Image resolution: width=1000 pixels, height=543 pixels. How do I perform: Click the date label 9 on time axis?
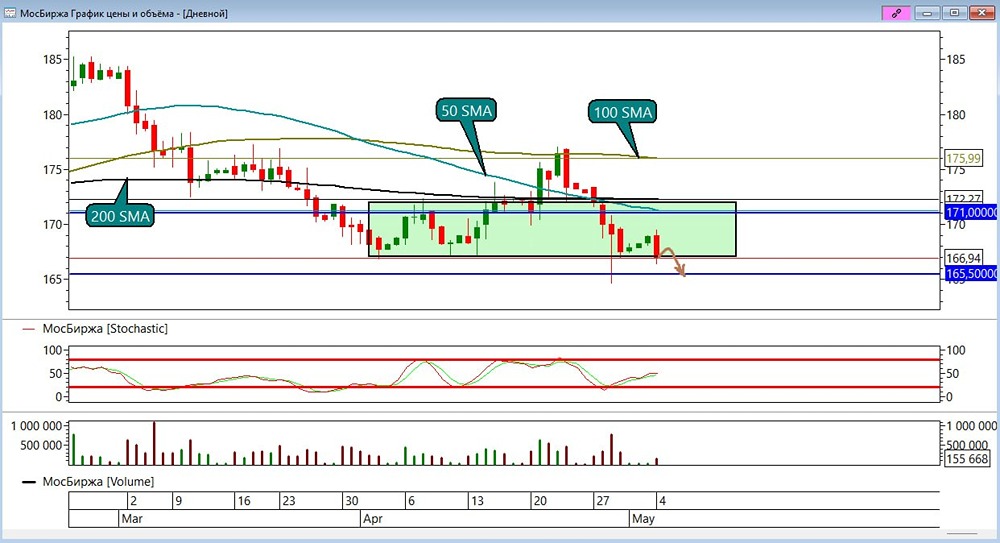(179, 501)
